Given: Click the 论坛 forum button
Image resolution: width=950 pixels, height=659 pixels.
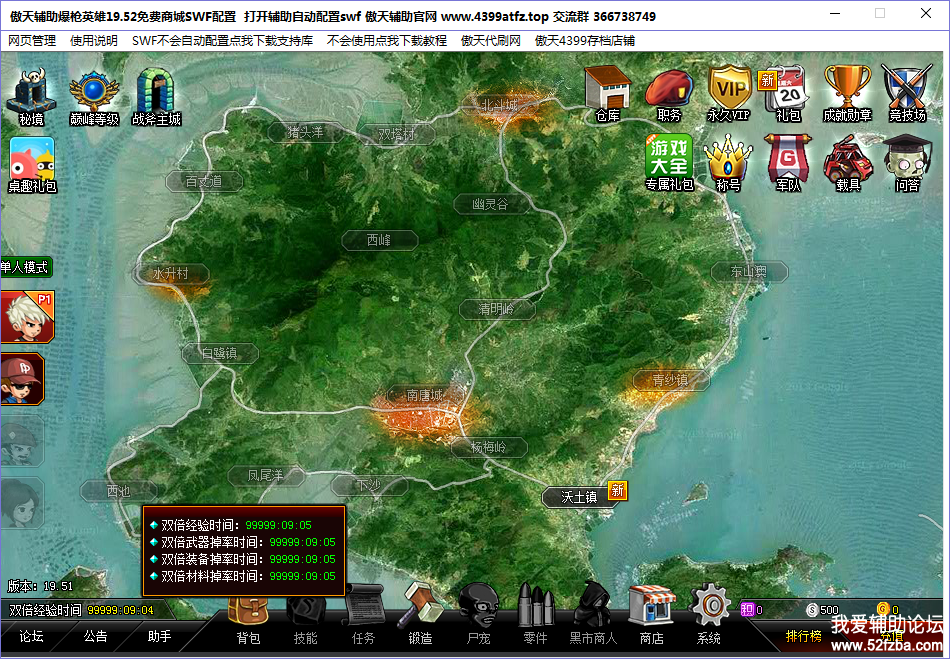Looking at the screenshot, I should pos(32,636).
